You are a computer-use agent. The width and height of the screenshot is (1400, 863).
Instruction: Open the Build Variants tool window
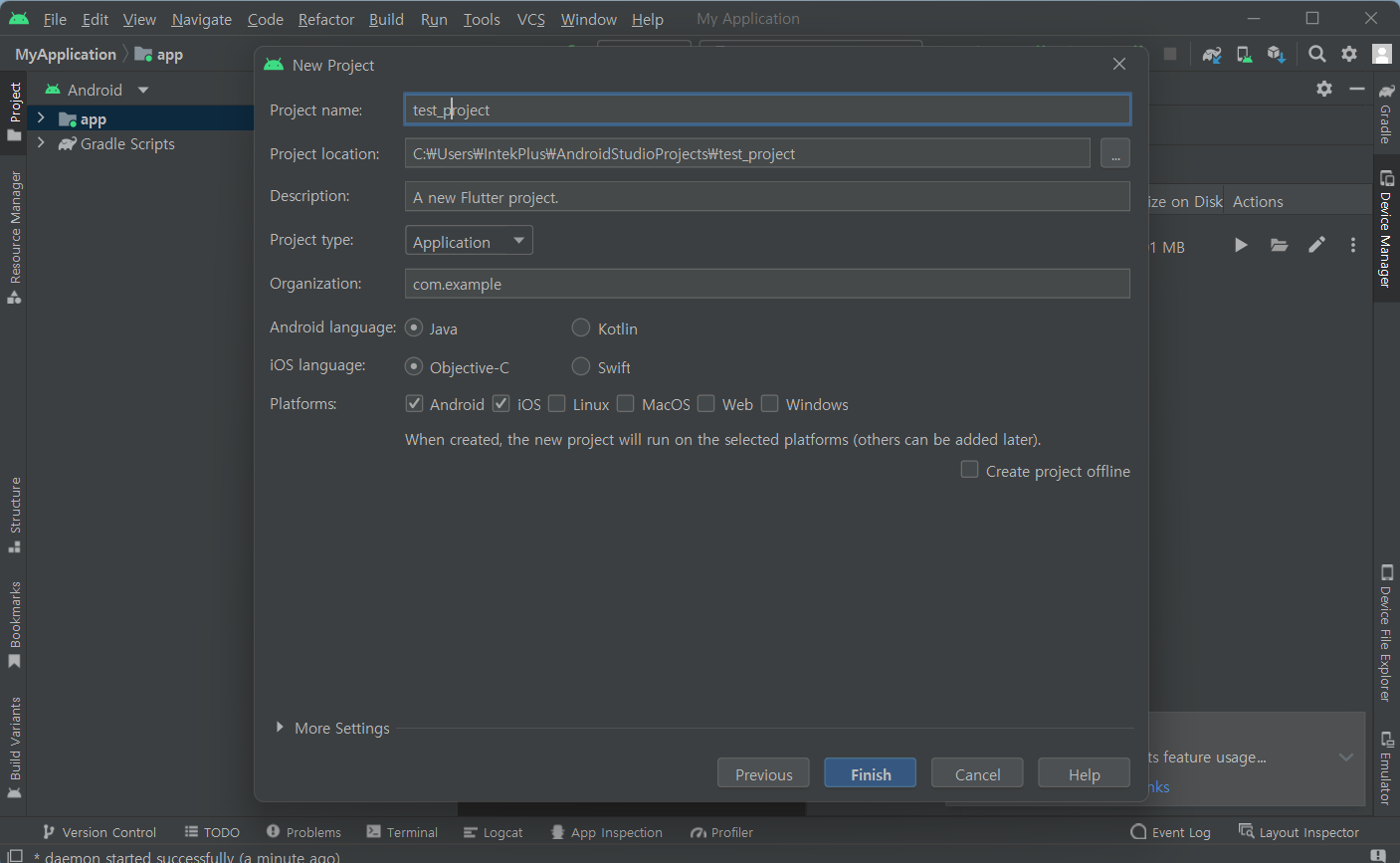pos(15,748)
